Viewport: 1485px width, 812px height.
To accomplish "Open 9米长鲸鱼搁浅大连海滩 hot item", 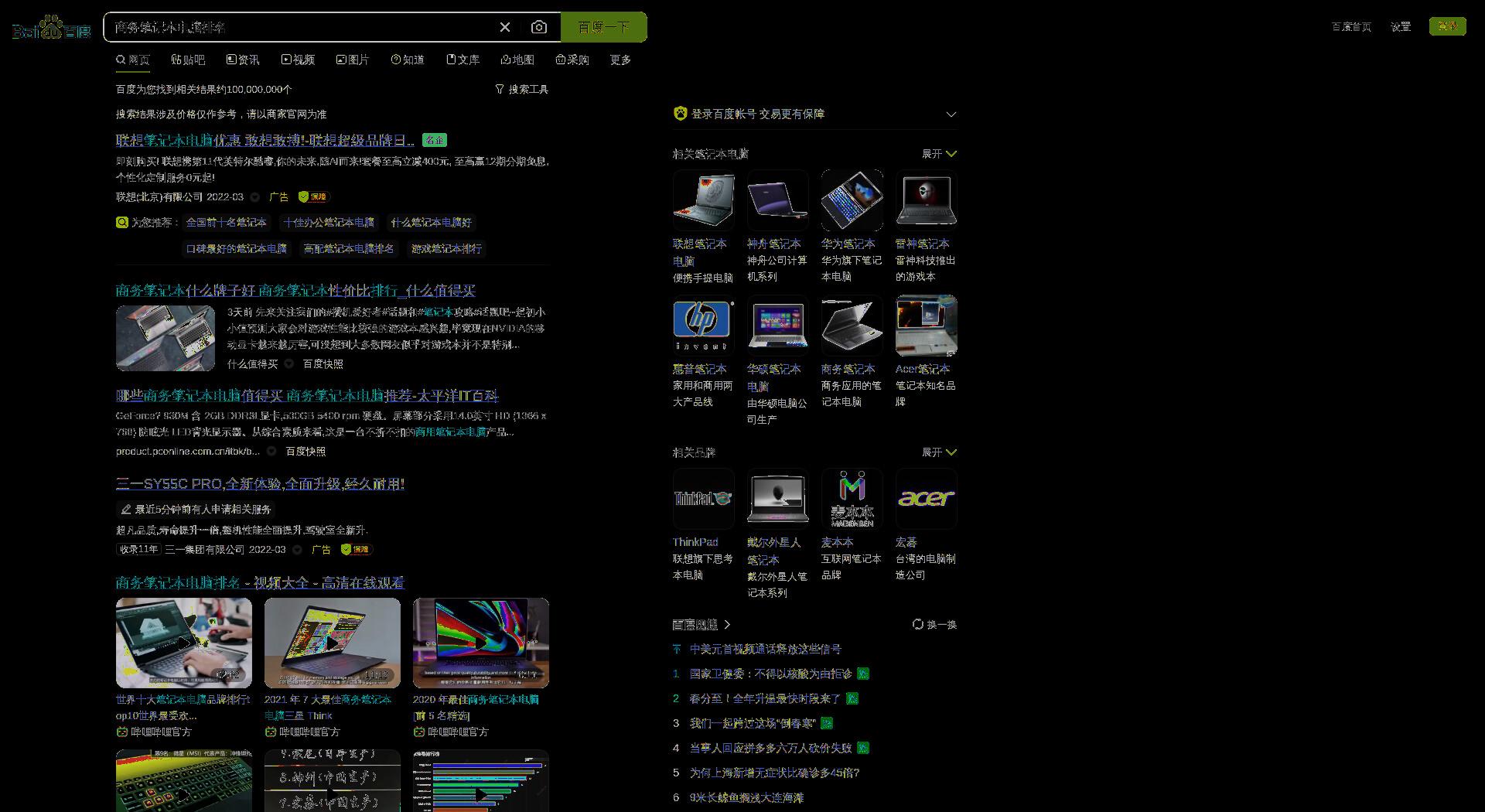I will pos(746,798).
